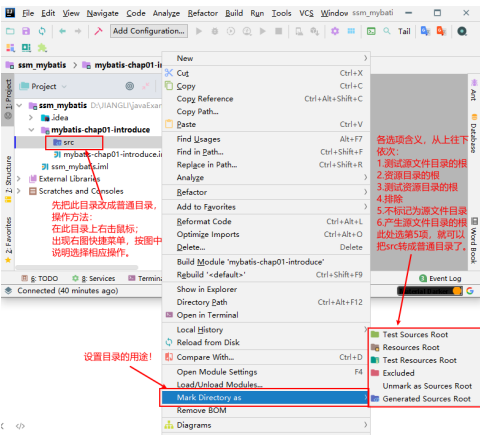The height and width of the screenshot is (443, 480).
Task: Click the Build project hammer icon
Action: click(98, 31)
